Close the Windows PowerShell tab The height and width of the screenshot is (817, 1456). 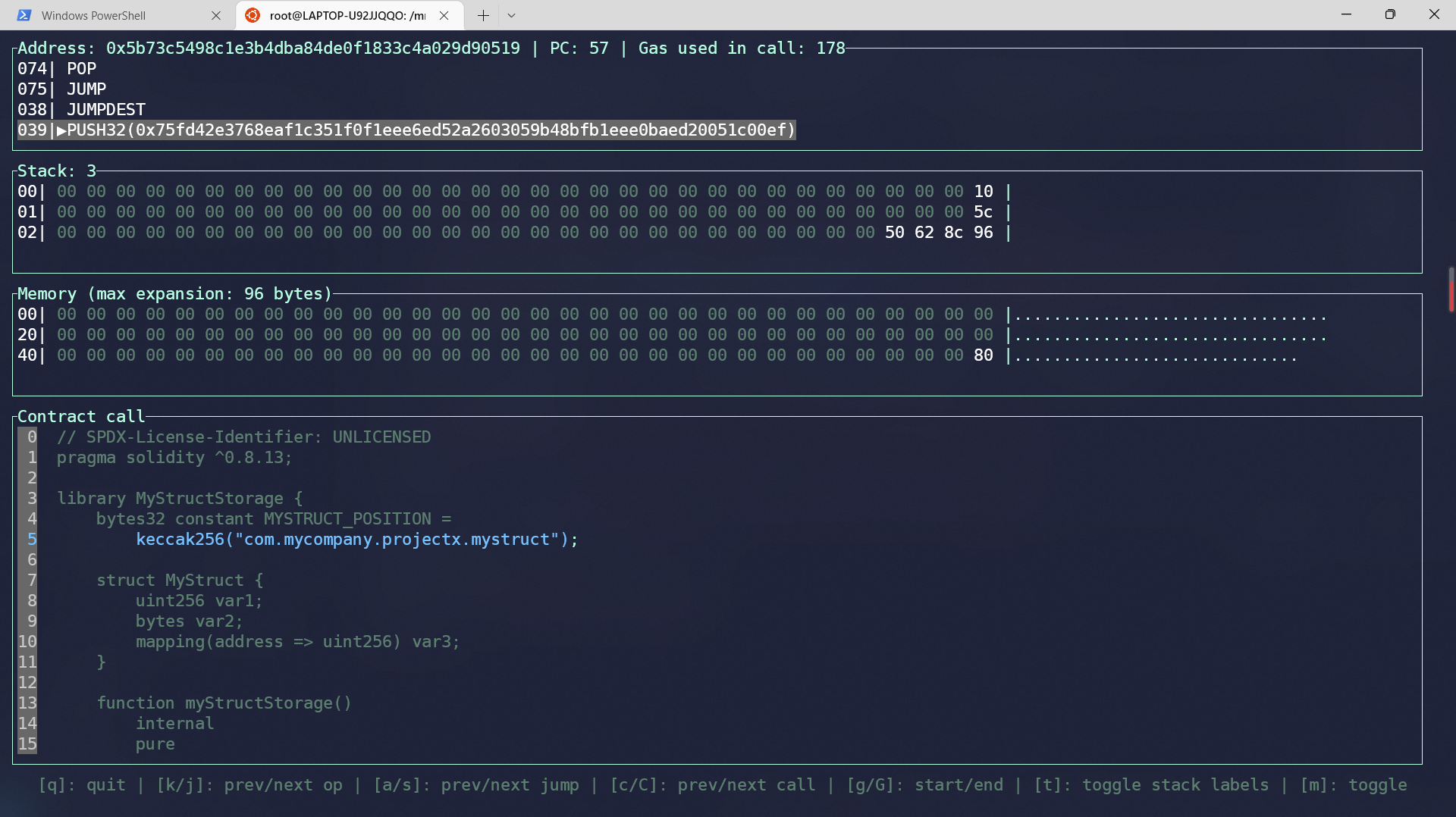click(x=216, y=15)
